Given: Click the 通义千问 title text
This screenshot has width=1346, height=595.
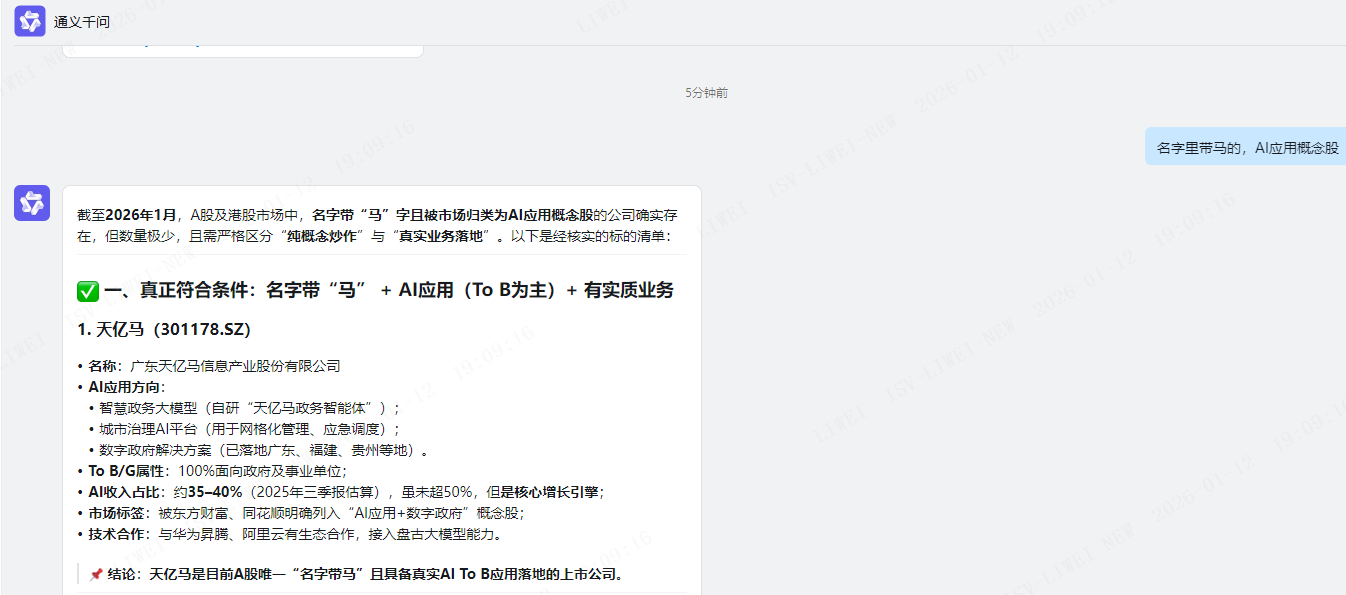Looking at the screenshot, I should coord(82,22).
